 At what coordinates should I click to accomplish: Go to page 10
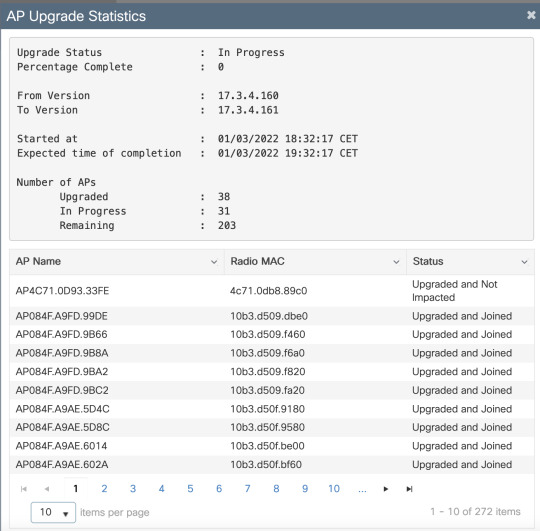pos(334,489)
